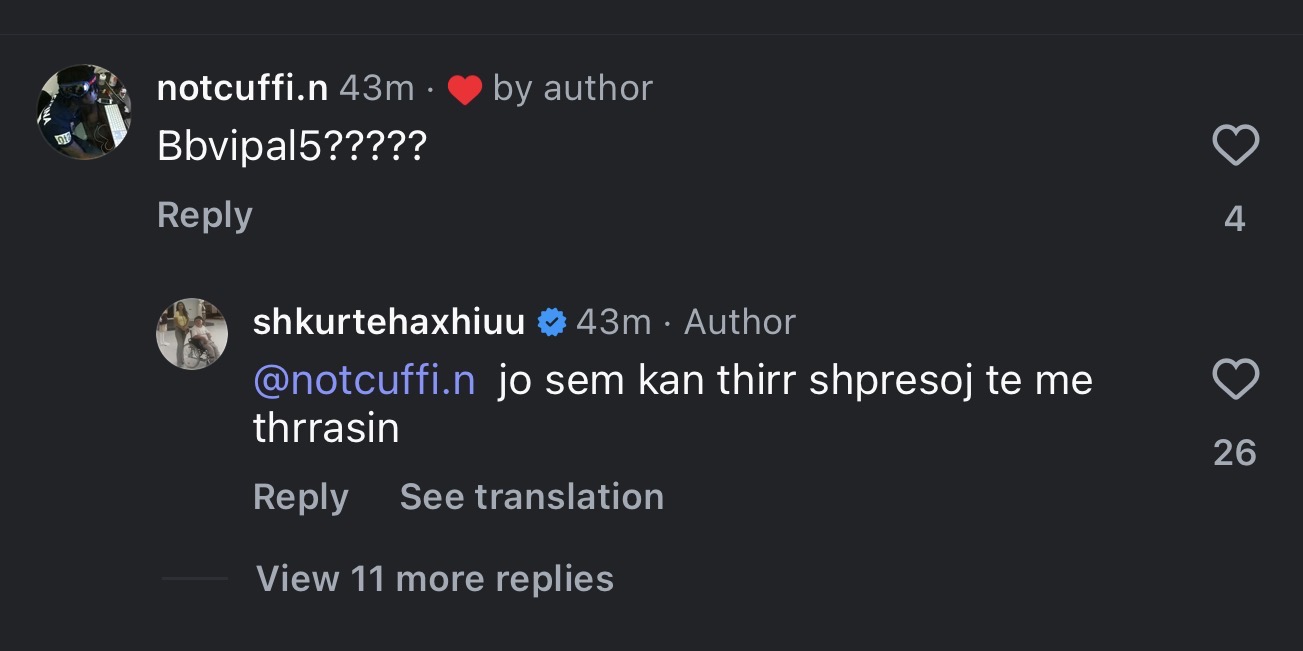Screen dimensions: 1303x651
Task: Like the notcuffi.n comment with the heart
Action: (1235, 148)
